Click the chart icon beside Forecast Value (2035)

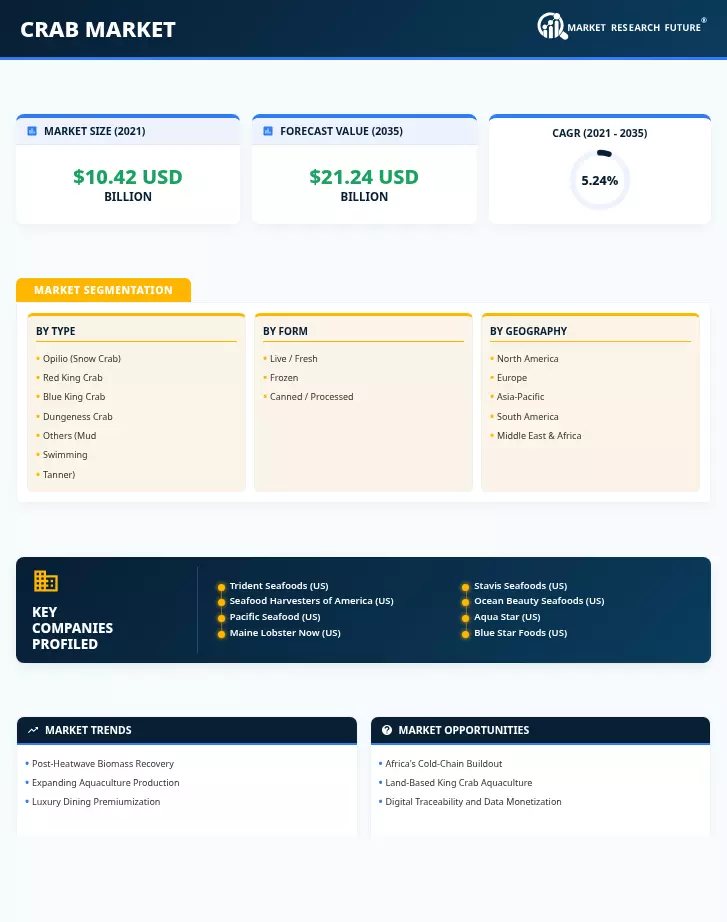(x=268, y=131)
